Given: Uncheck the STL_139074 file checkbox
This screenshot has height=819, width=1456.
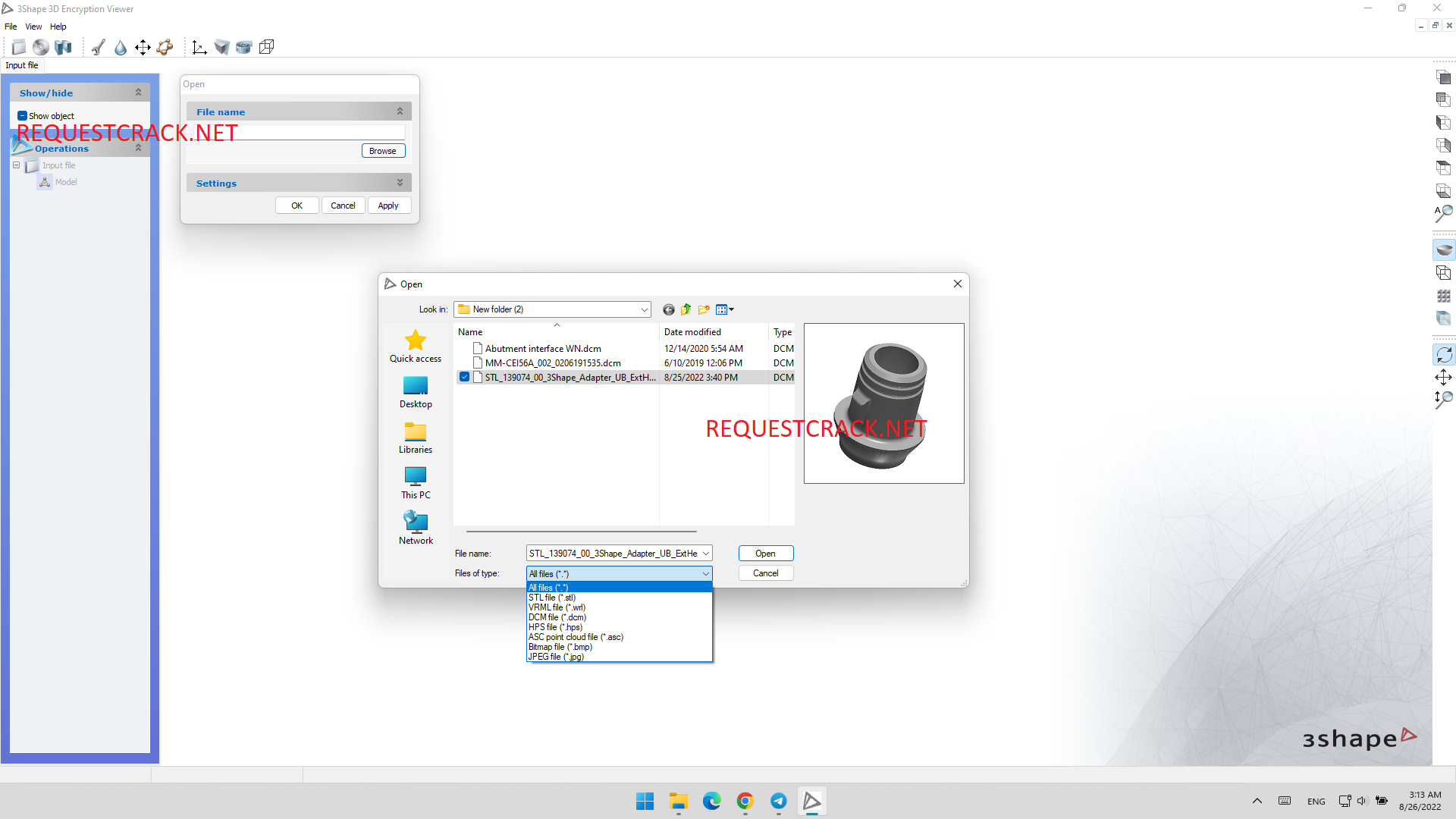Looking at the screenshot, I should (464, 377).
